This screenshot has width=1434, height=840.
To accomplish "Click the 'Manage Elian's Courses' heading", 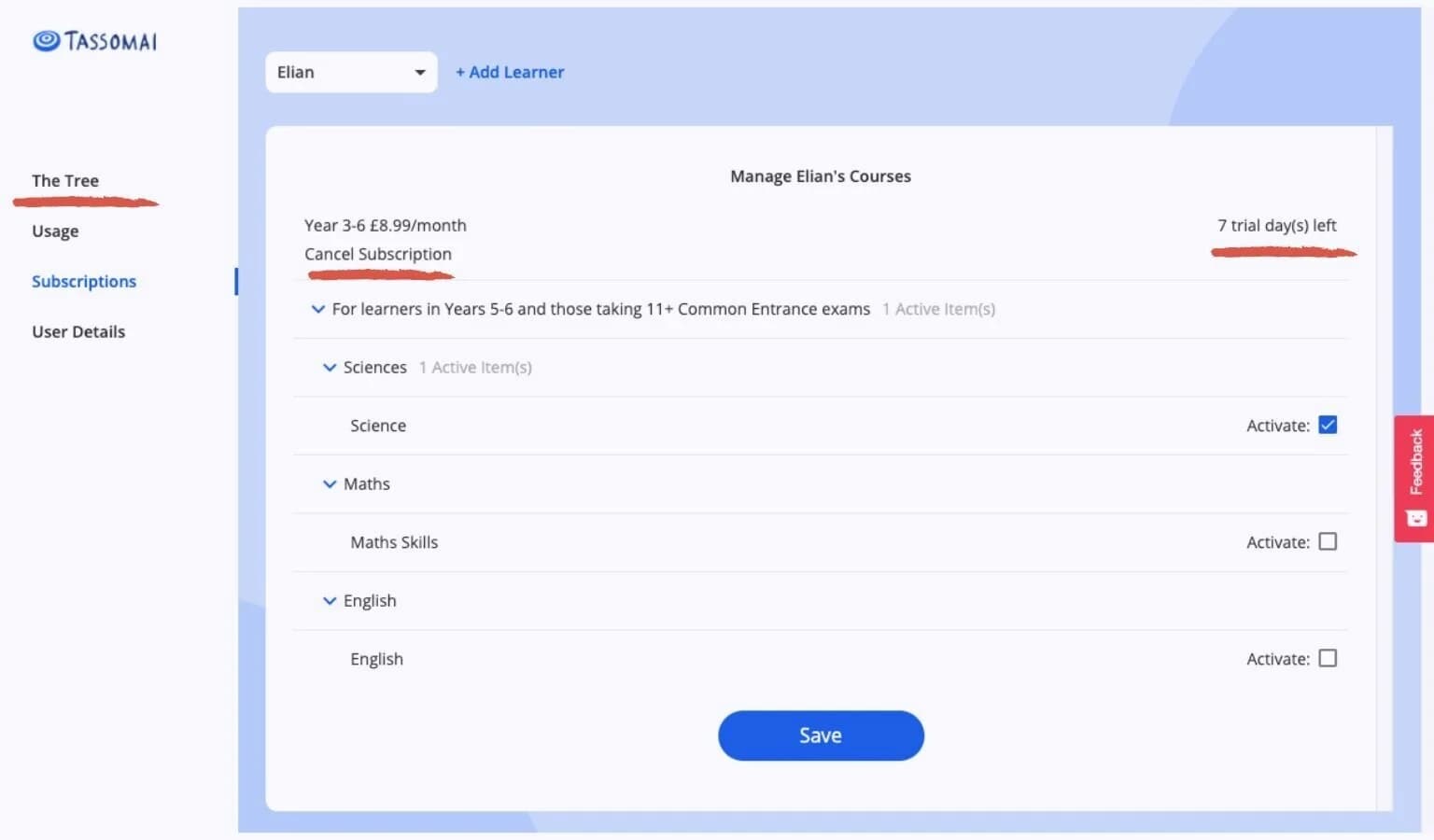I will [x=821, y=176].
